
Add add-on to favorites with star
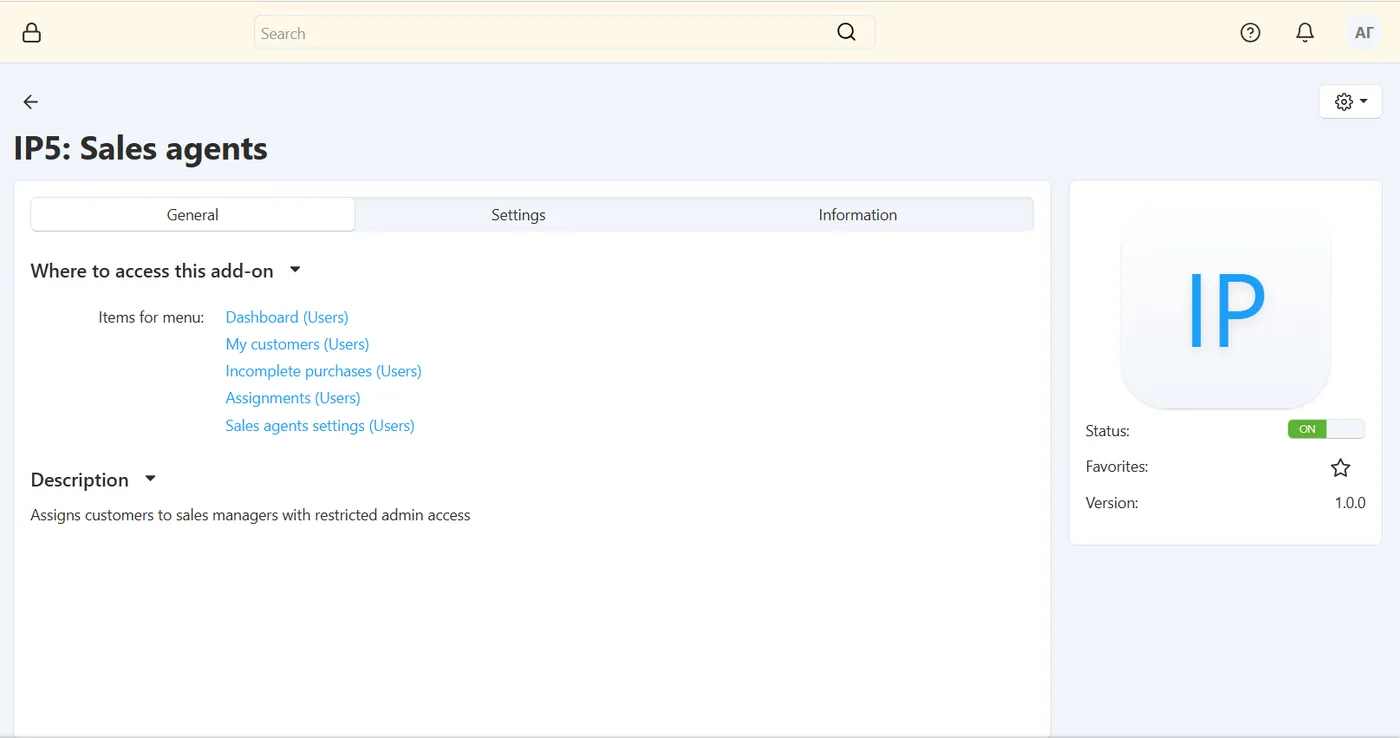pyautogui.click(x=1341, y=467)
